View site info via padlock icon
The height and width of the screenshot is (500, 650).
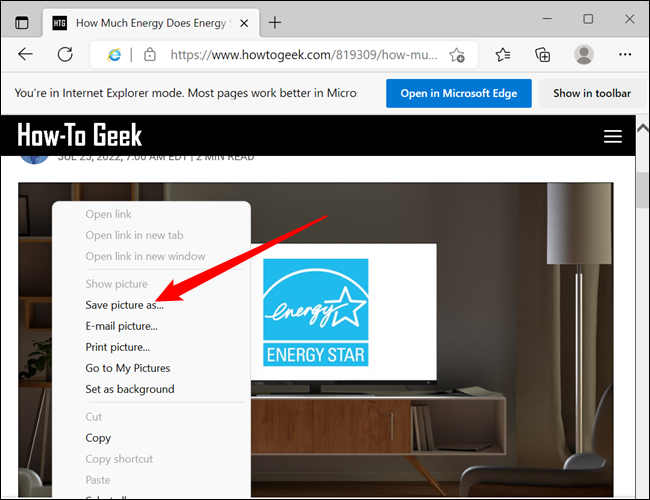(150, 54)
